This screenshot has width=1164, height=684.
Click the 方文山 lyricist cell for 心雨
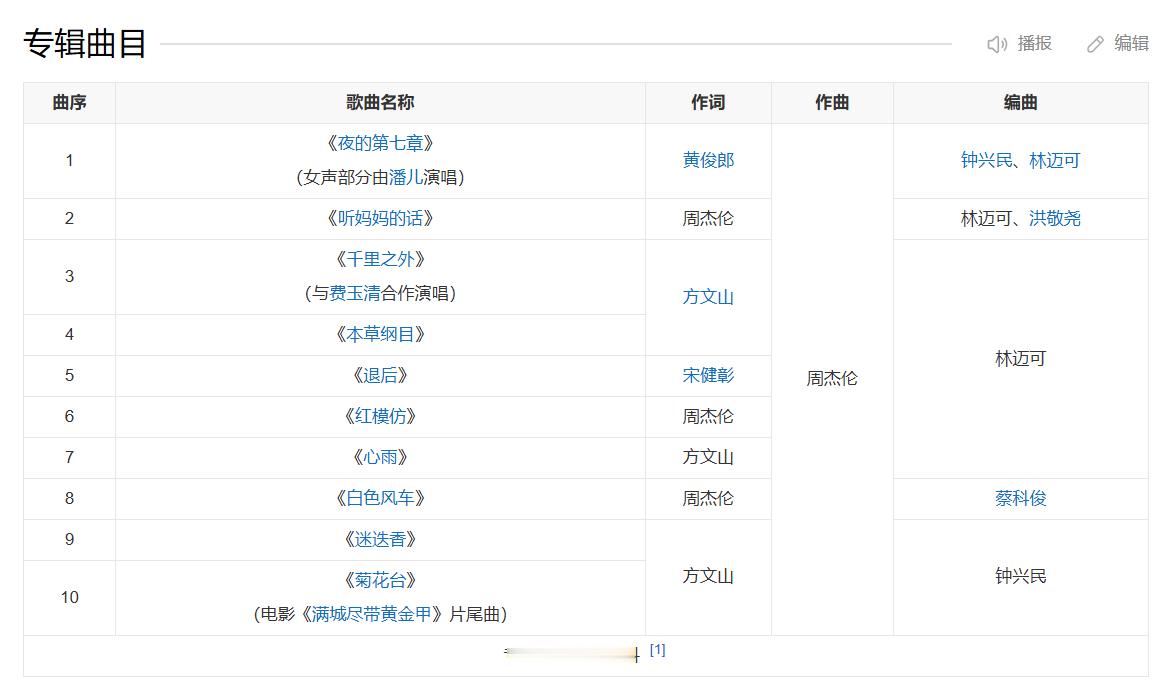click(x=708, y=457)
